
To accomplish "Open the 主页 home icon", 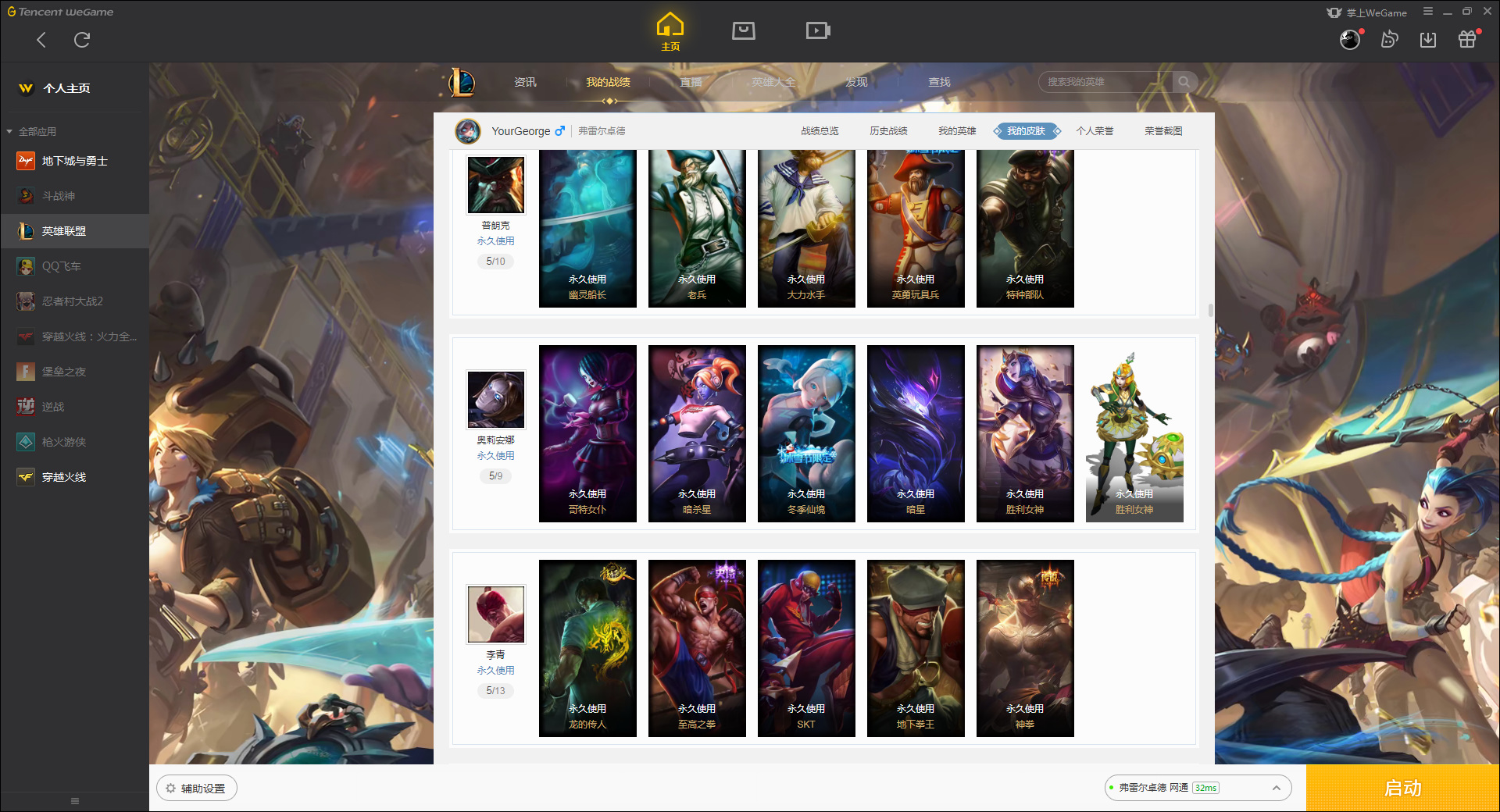I will (670, 32).
